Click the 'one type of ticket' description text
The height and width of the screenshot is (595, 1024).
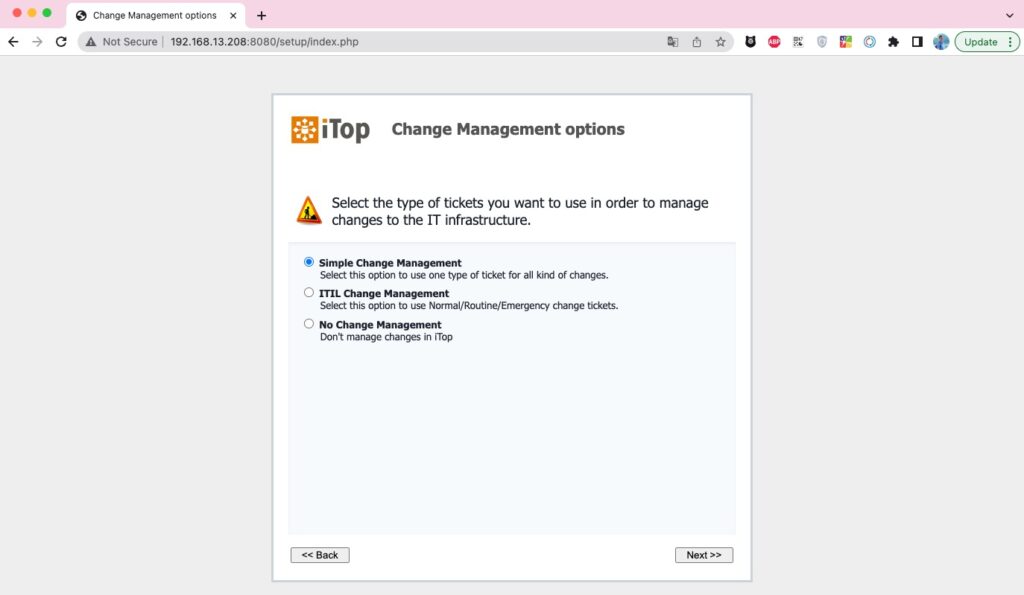(464, 275)
